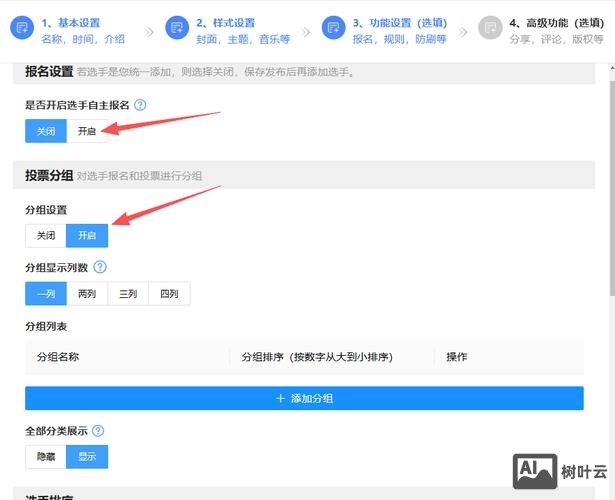Click subtitle 分享, 评论, 版权等
The image size is (615, 500).
[557, 39]
